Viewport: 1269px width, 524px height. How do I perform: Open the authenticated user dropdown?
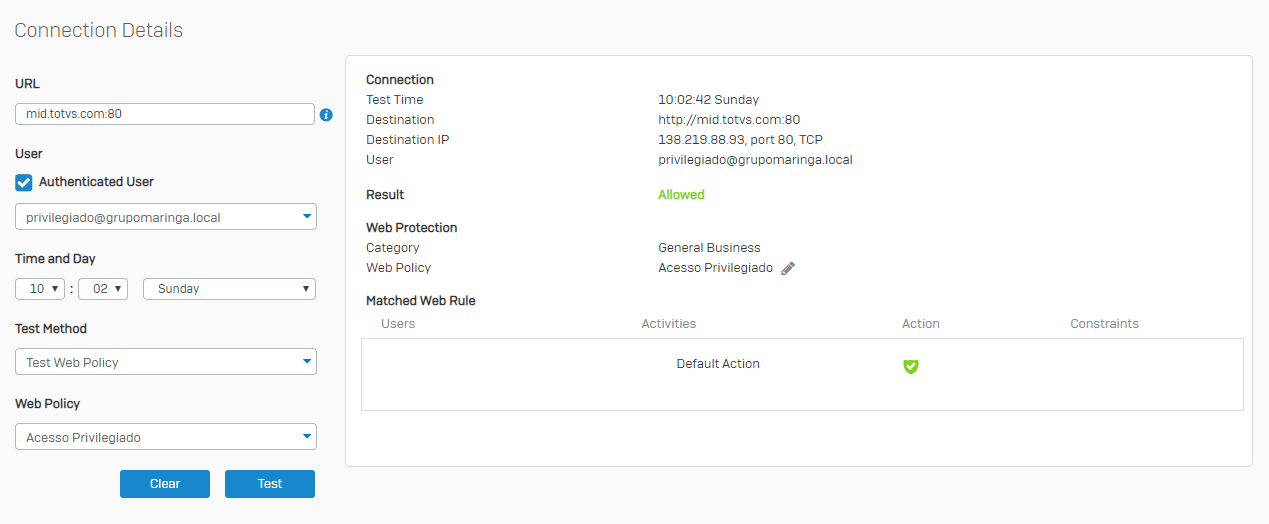point(166,217)
